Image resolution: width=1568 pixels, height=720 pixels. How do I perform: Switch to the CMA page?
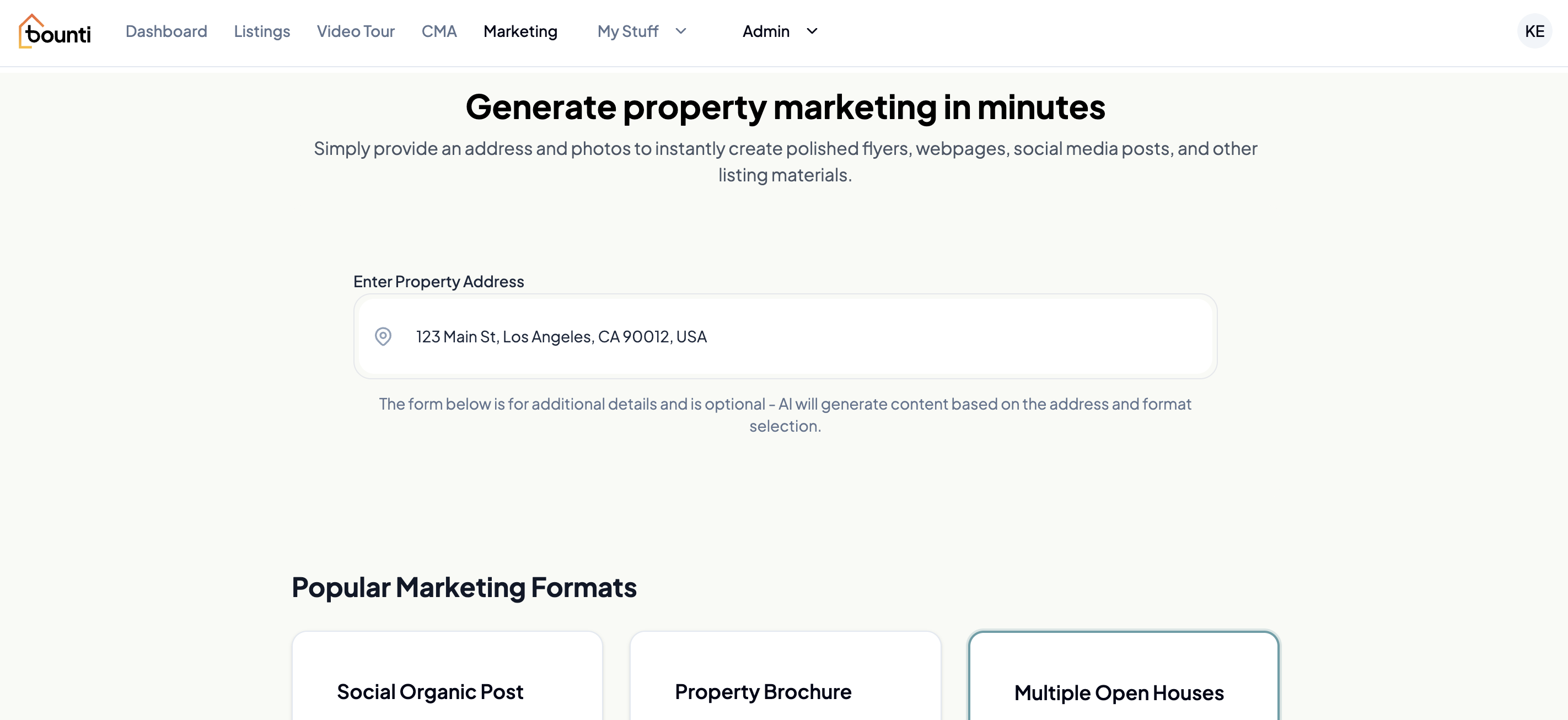(439, 31)
